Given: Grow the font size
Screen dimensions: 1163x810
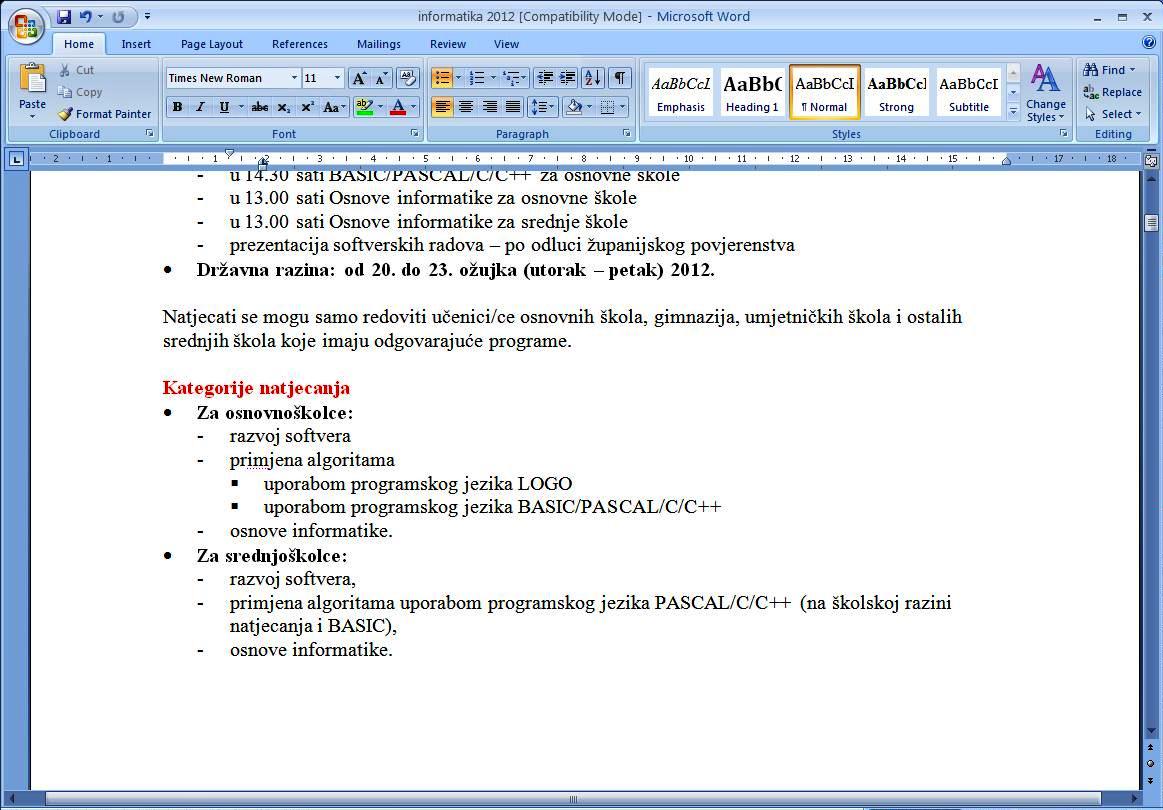Looking at the screenshot, I should (x=359, y=78).
